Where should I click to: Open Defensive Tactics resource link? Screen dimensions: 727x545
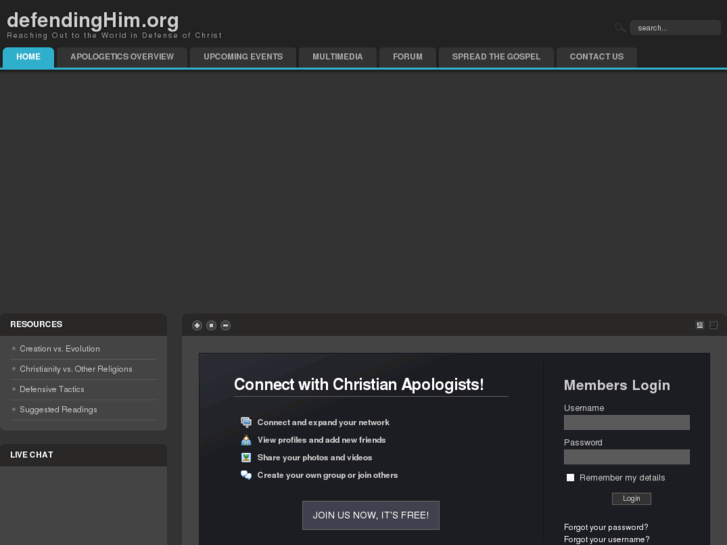[x=52, y=390]
